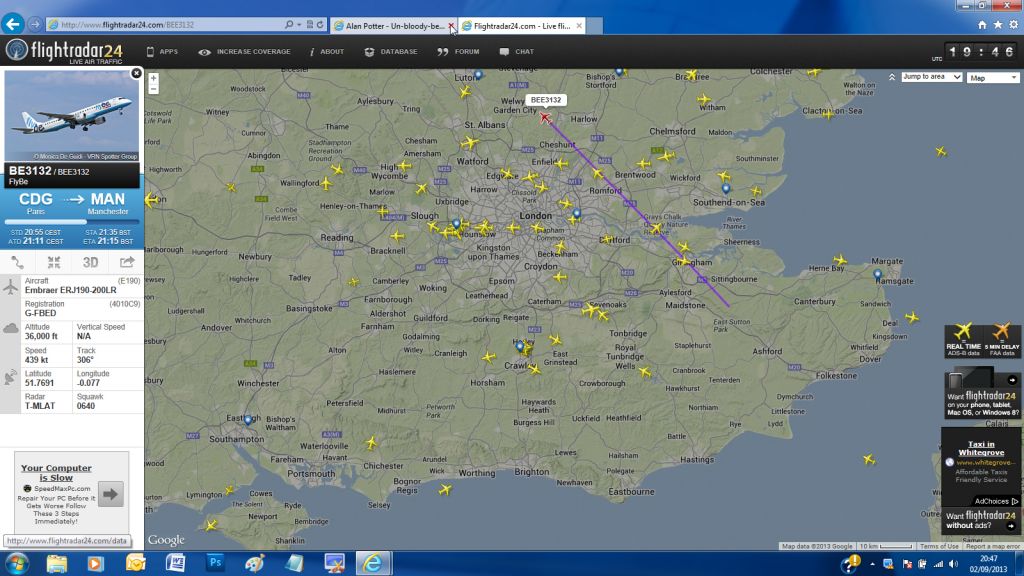Viewport: 1024px width, 576px height.
Task: Click the BEE3132 flight label on map
Action: pos(546,100)
